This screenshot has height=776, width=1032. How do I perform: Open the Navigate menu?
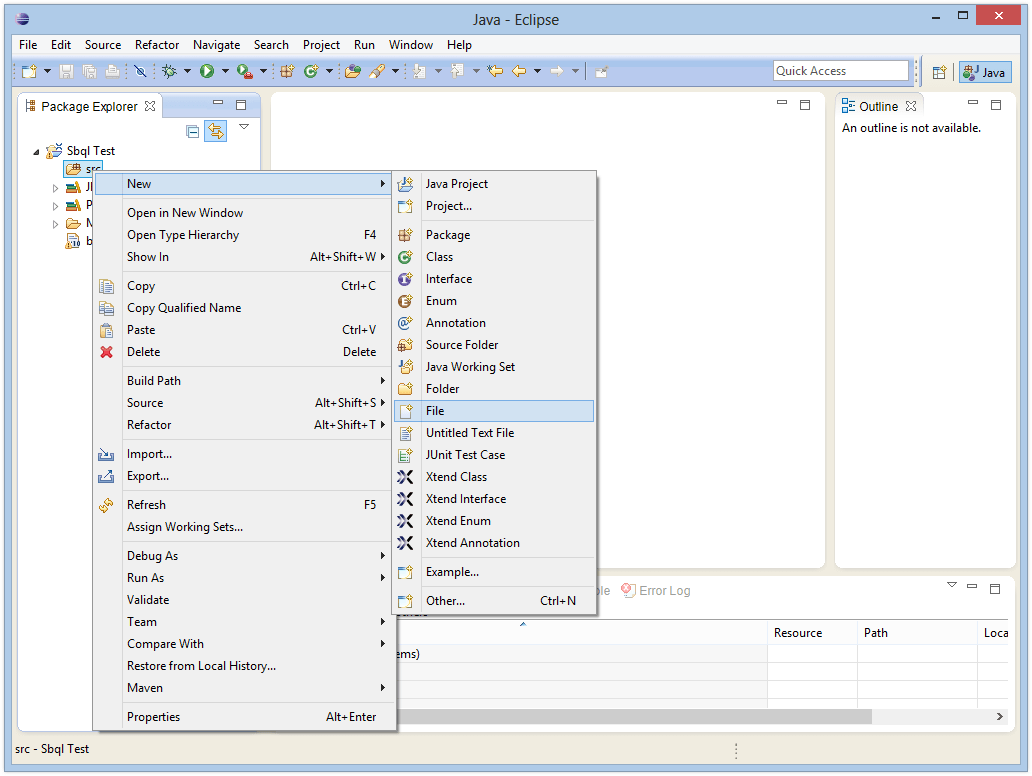(217, 45)
